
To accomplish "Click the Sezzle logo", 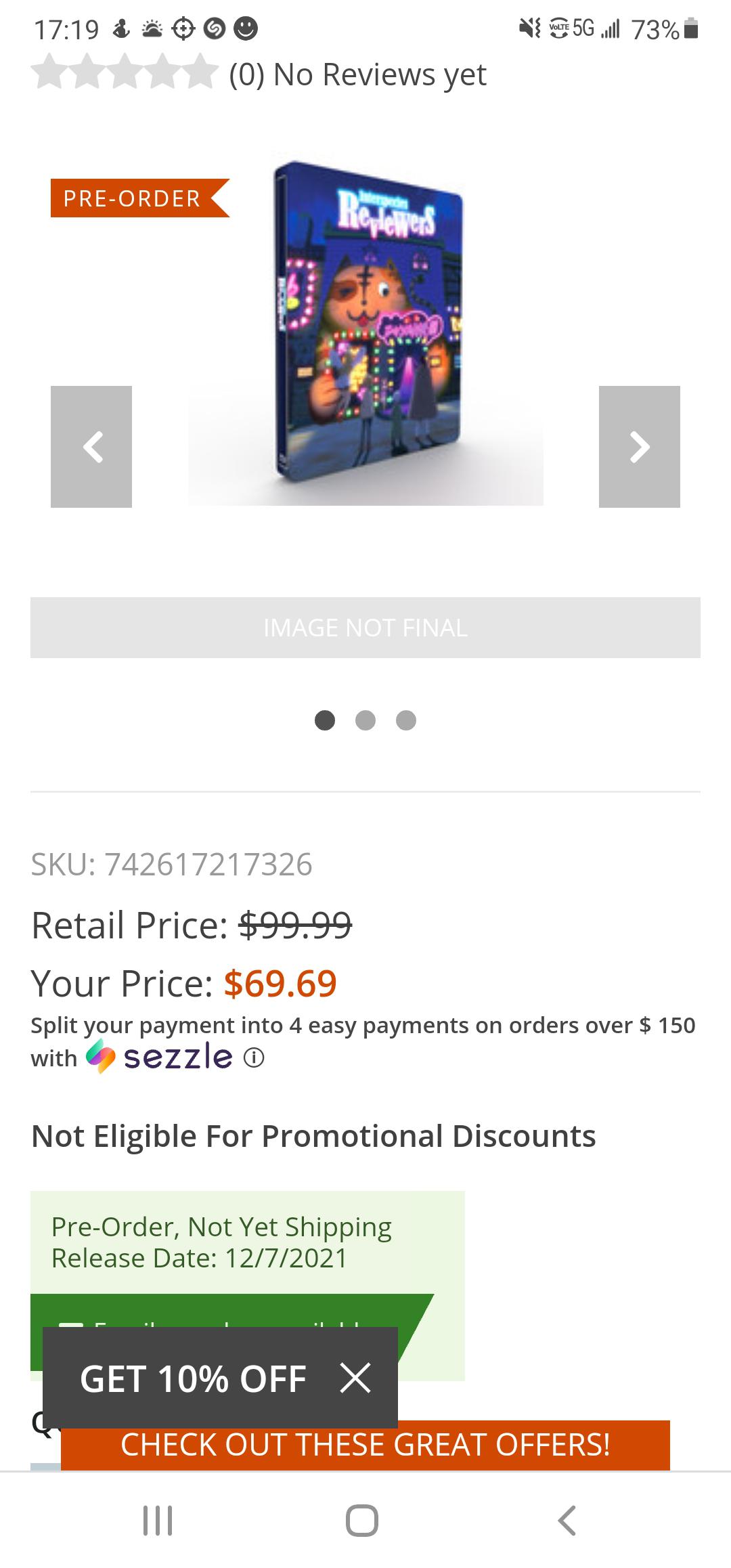I will click(x=159, y=1057).
